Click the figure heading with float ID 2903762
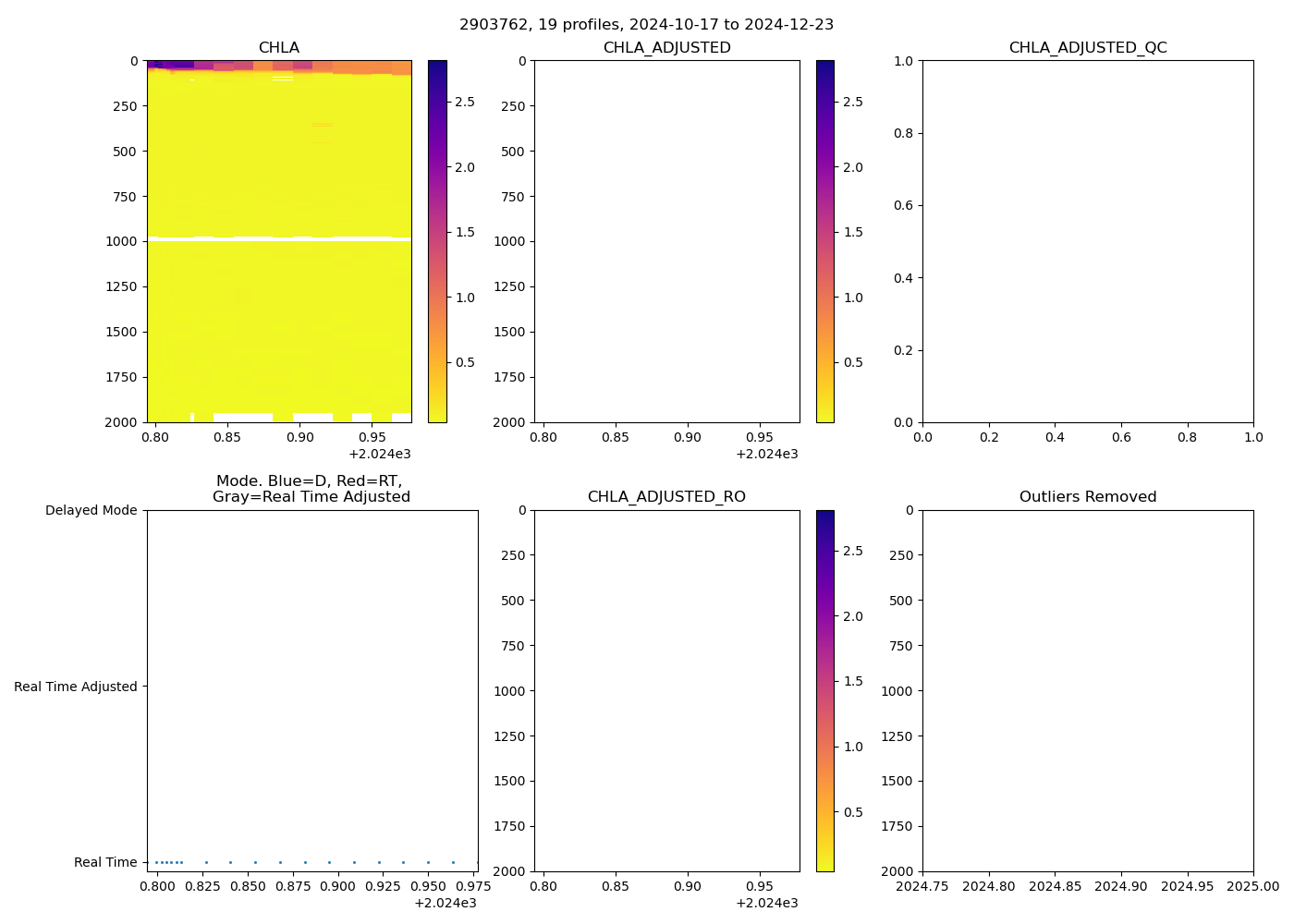This screenshot has width=1294, height=924. tap(646, 25)
